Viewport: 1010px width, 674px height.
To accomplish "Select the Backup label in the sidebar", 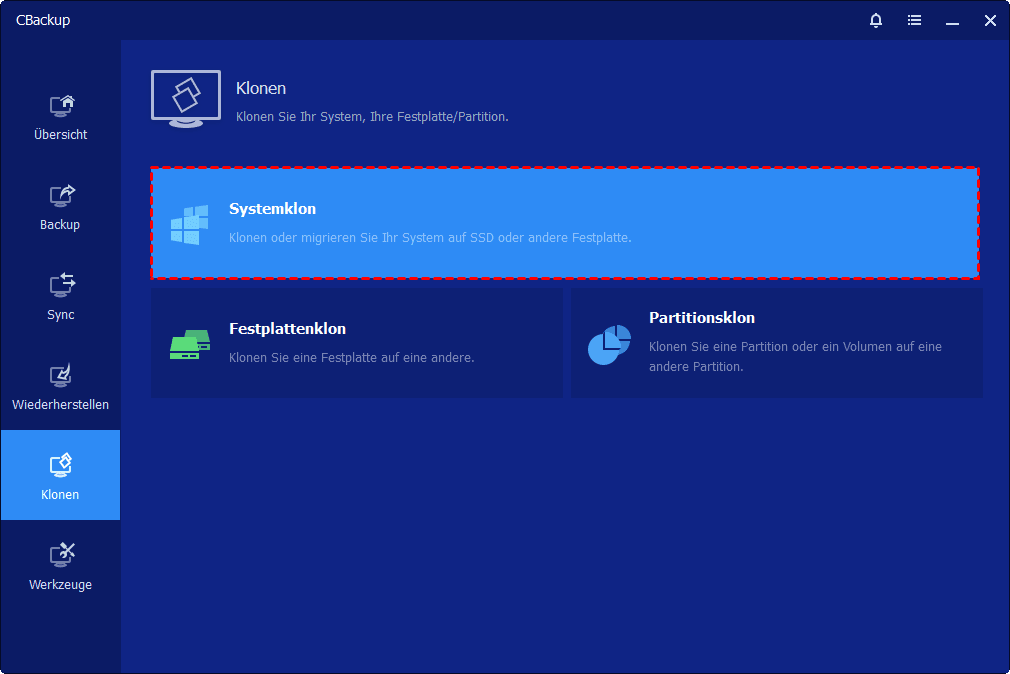I will pyautogui.click(x=60, y=225).
